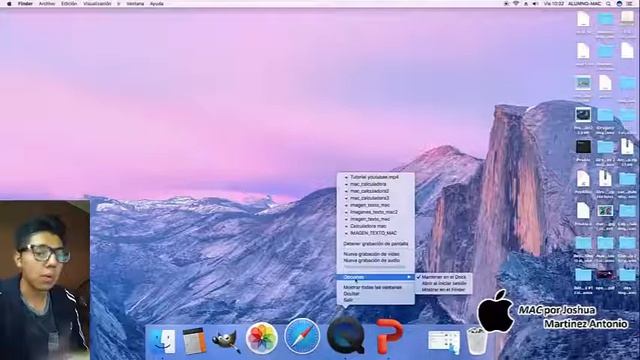This screenshot has height=360, width=640.
Task: Open recent file Tutorial youtubee.mp4
Action: pyautogui.click(x=376, y=177)
